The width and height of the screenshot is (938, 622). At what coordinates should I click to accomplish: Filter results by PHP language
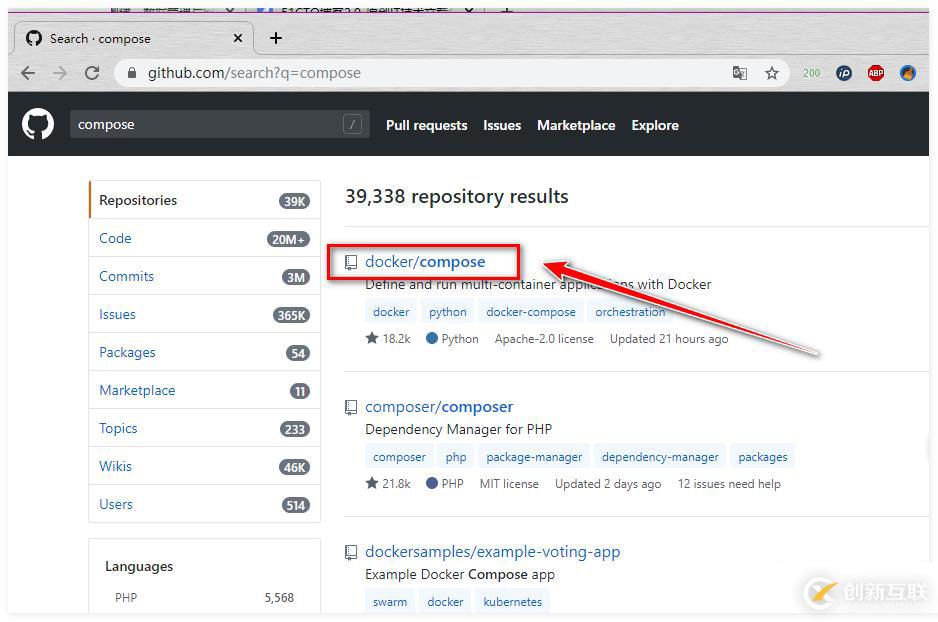point(204,597)
